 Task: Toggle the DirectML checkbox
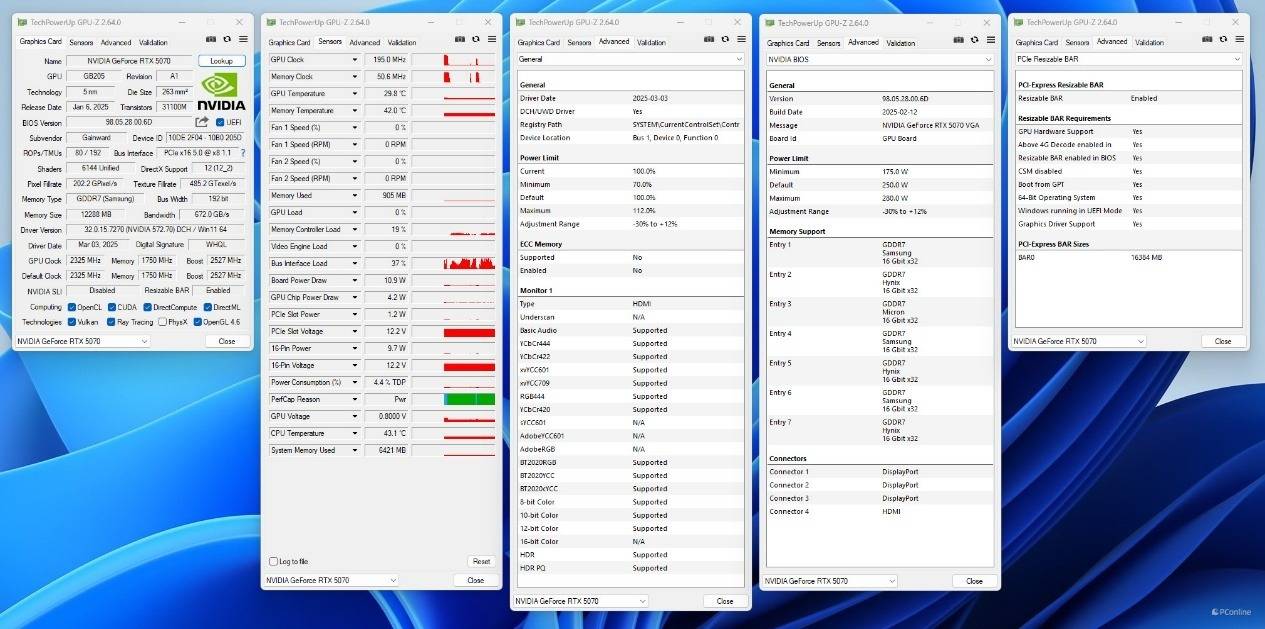point(207,307)
